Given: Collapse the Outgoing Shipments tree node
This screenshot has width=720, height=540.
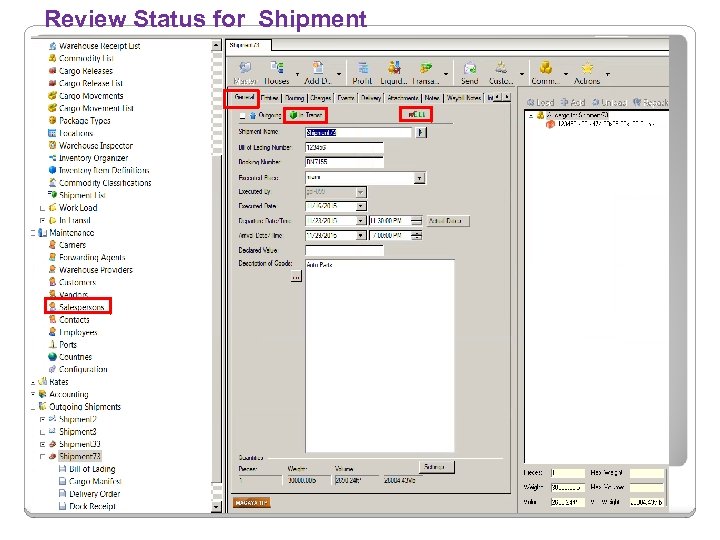Looking at the screenshot, I should pyautogui.click(x=33, y=407).
